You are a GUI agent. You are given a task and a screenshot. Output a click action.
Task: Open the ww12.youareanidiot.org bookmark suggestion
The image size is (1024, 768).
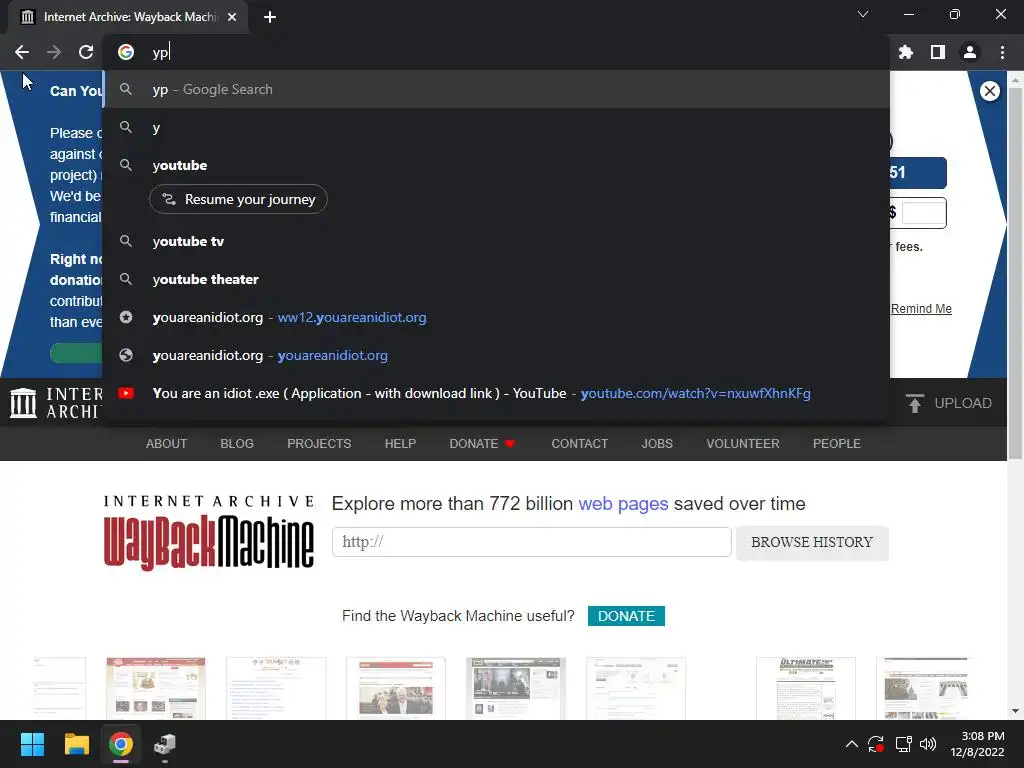(x=496, y=317)
